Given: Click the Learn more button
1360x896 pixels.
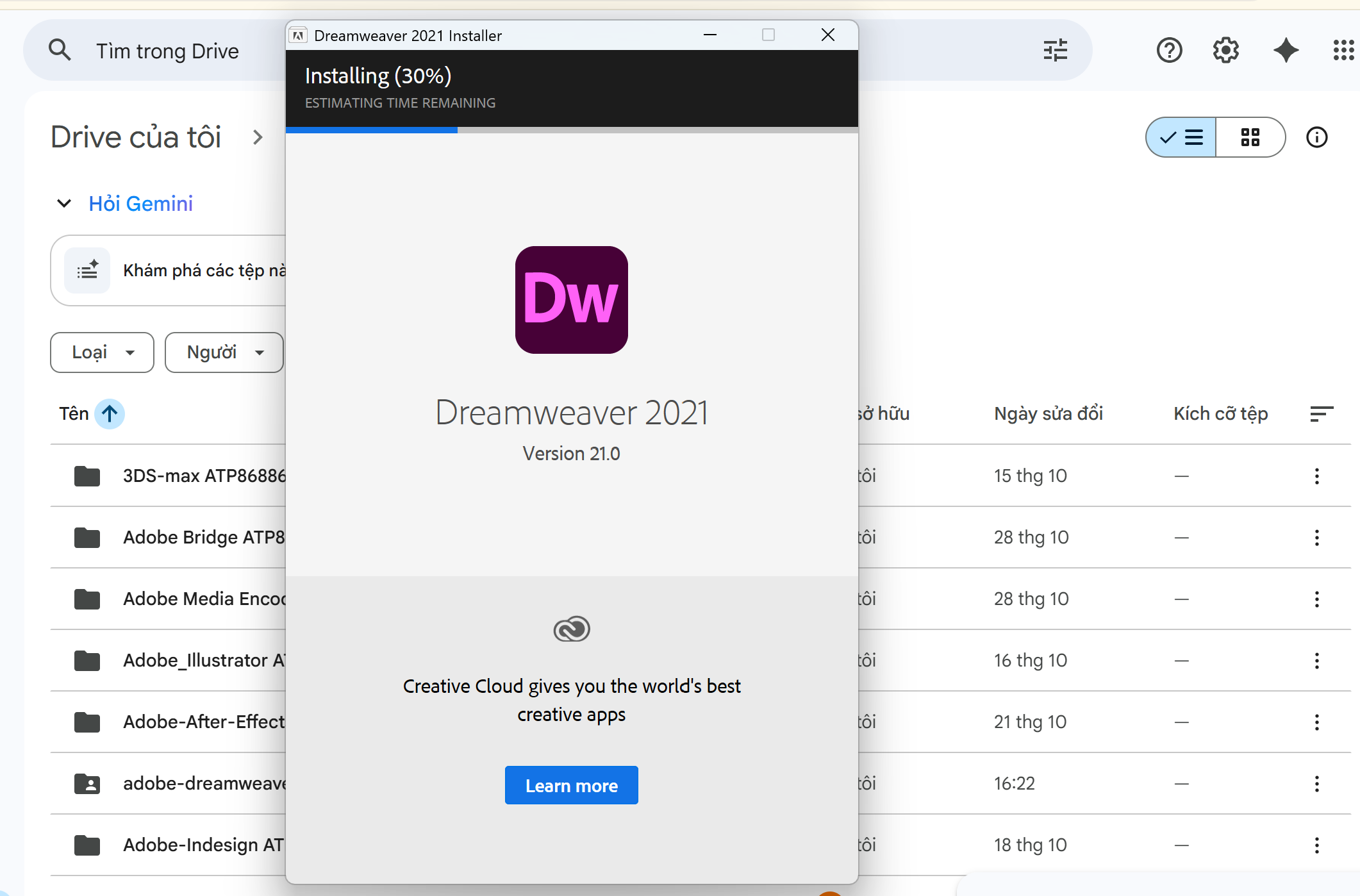Looking at the screenshot, I should point(571,785).
